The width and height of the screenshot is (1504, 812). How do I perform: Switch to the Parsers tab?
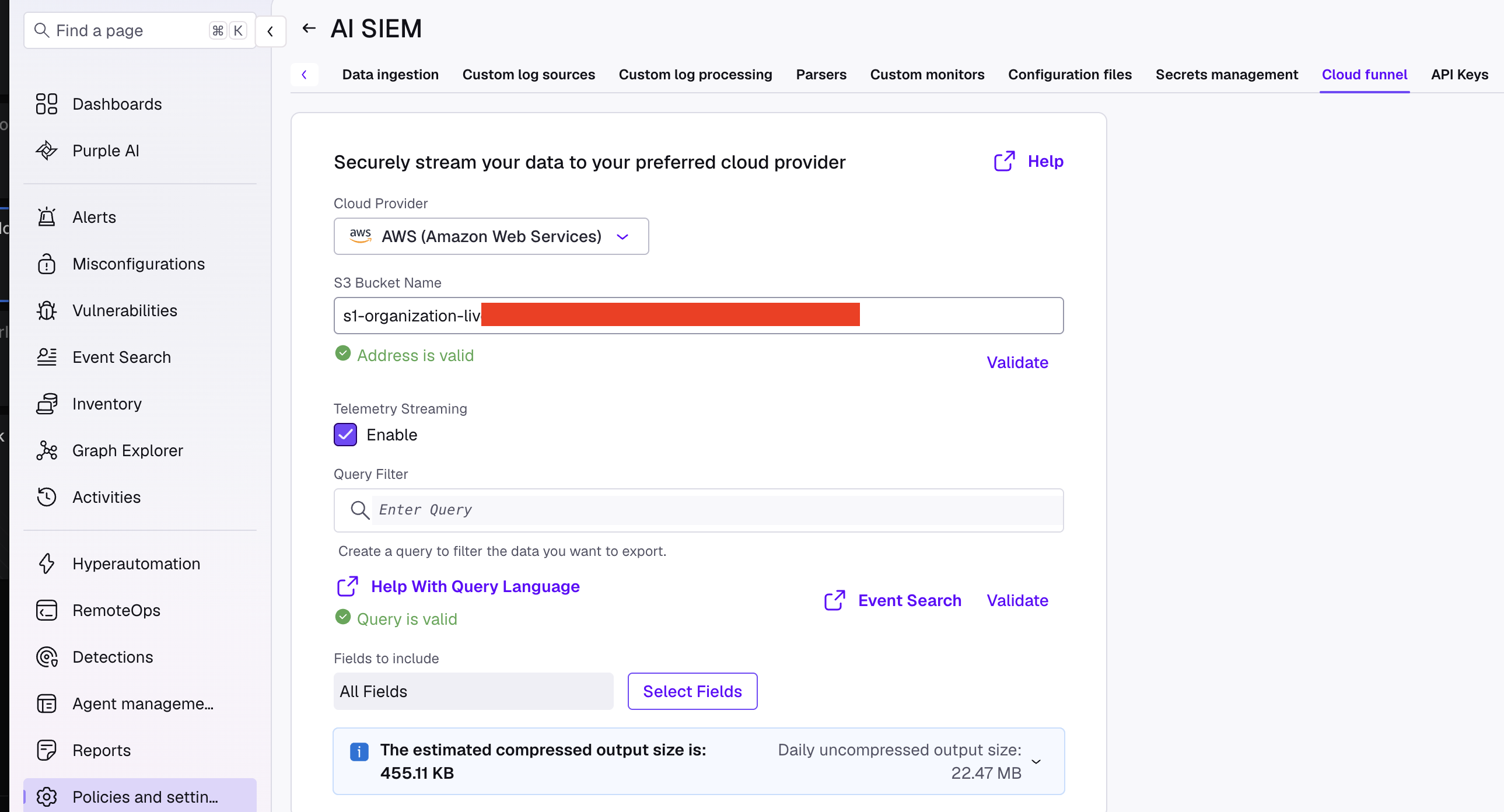[821, 74]
